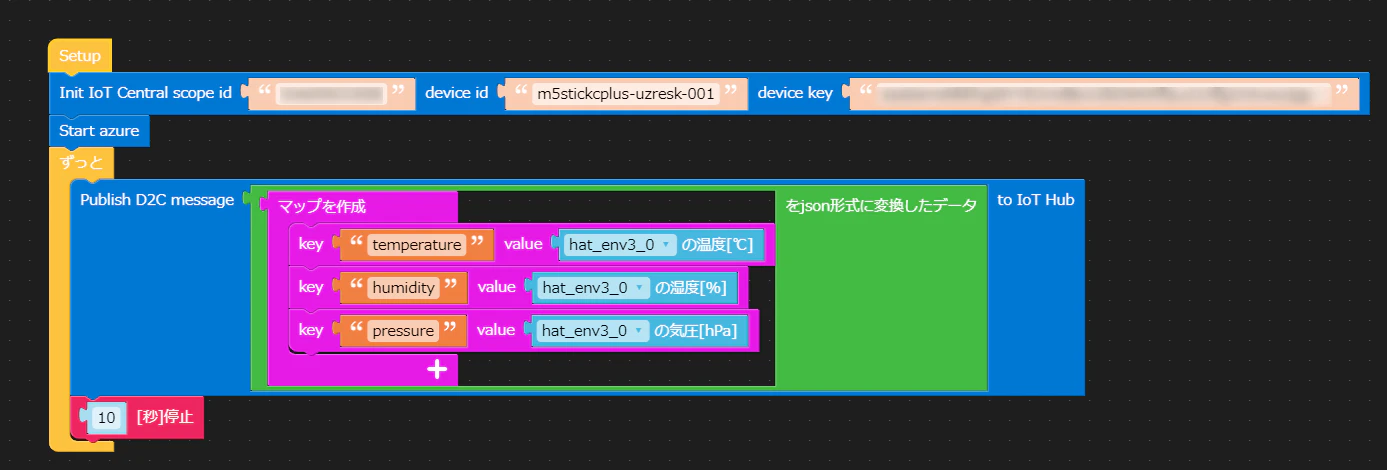Click the plus icon in the map block
This screenshot has height=470, width=1387.
[437, 369]
